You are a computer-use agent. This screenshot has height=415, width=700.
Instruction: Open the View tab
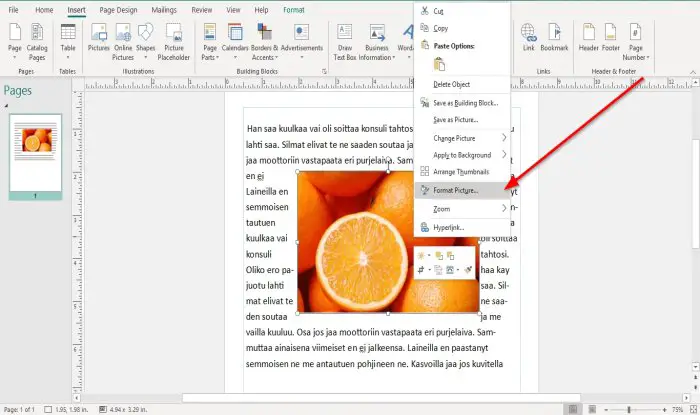point(233,10)
